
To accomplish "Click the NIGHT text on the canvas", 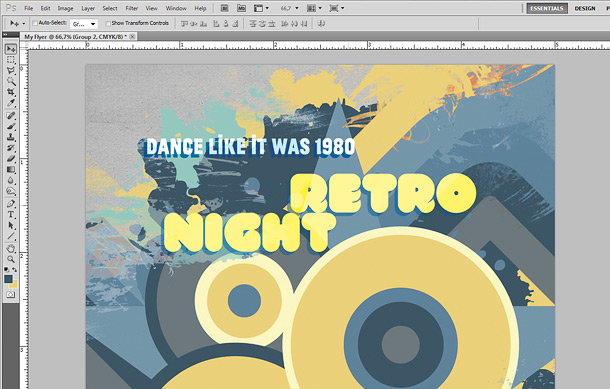I will [x=249, y=233].
